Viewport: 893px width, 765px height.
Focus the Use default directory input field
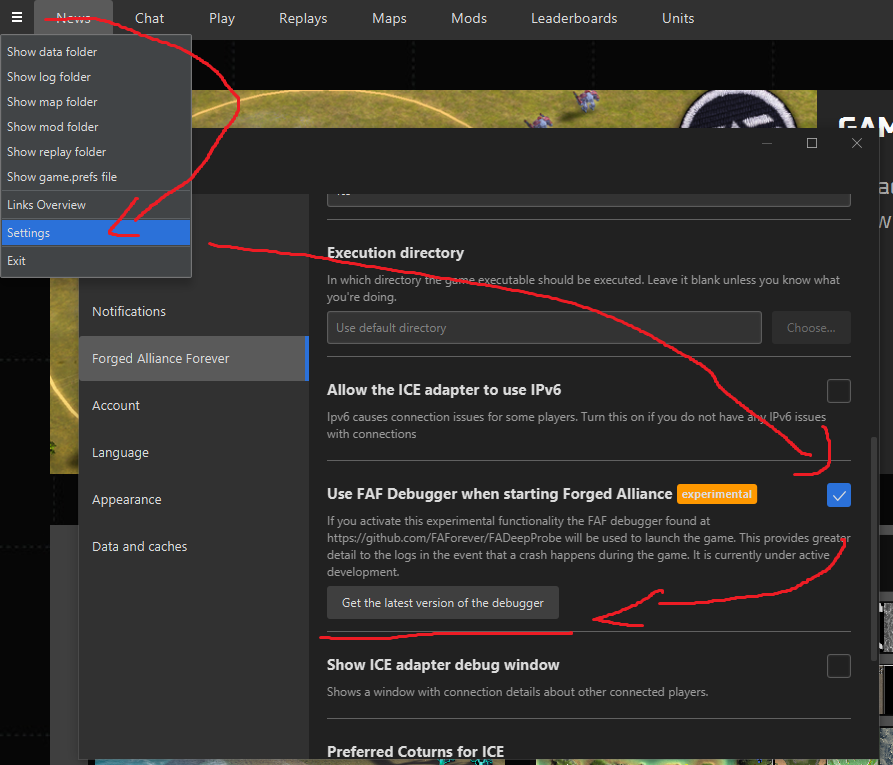coord(544,328)
